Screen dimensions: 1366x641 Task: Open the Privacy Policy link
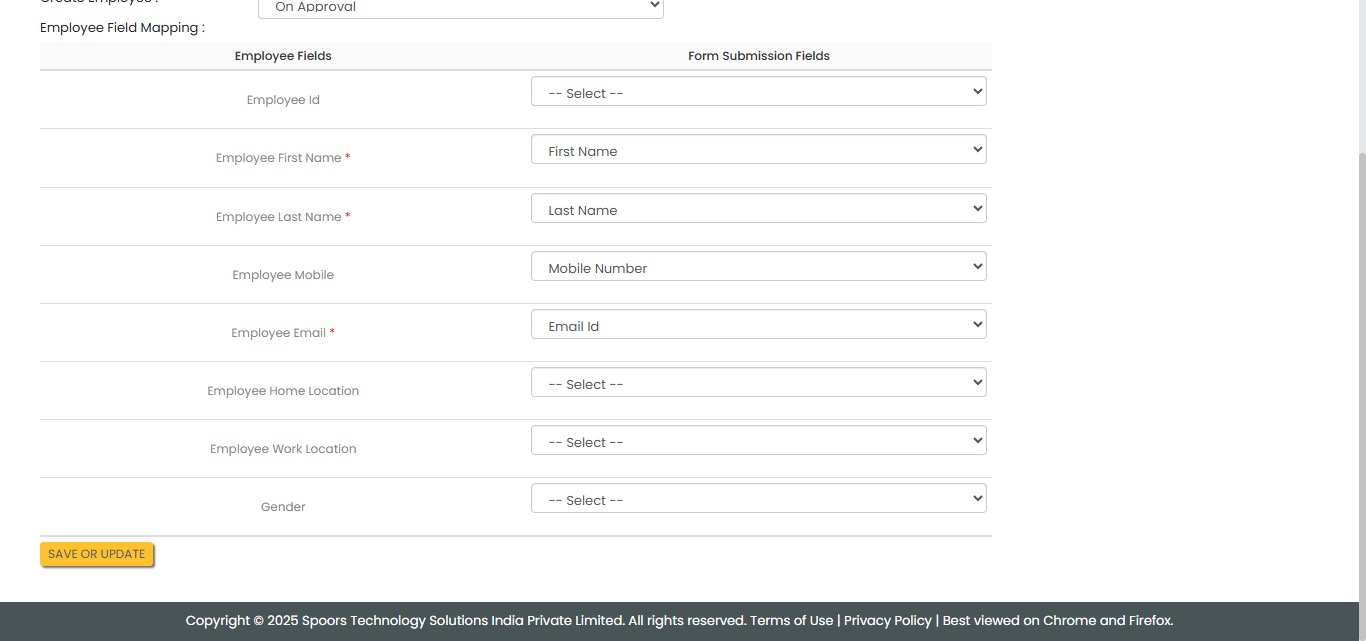[887, 621]
